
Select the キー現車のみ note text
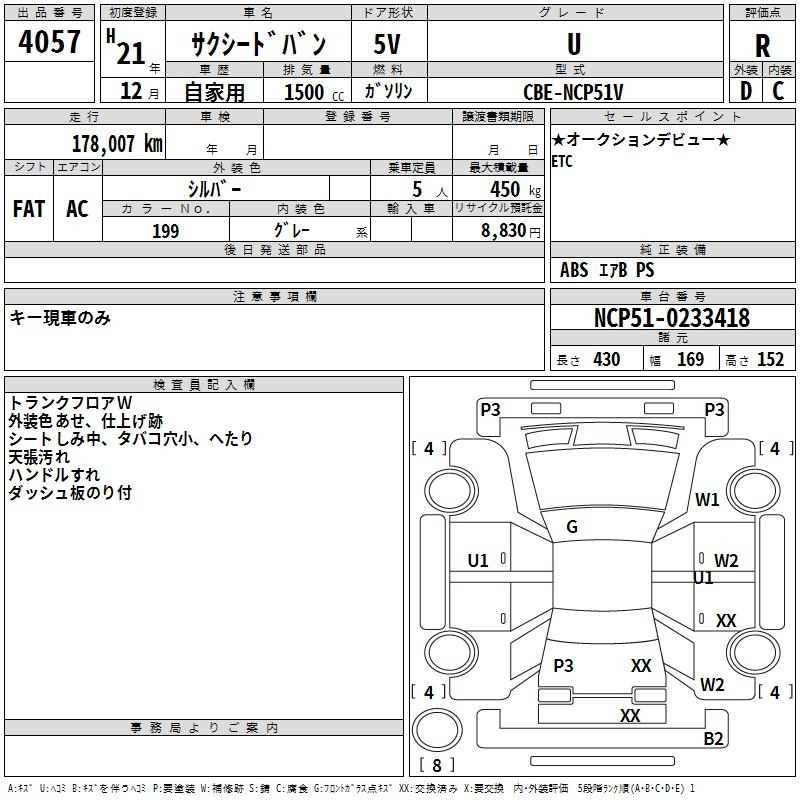tap(60, 318)
